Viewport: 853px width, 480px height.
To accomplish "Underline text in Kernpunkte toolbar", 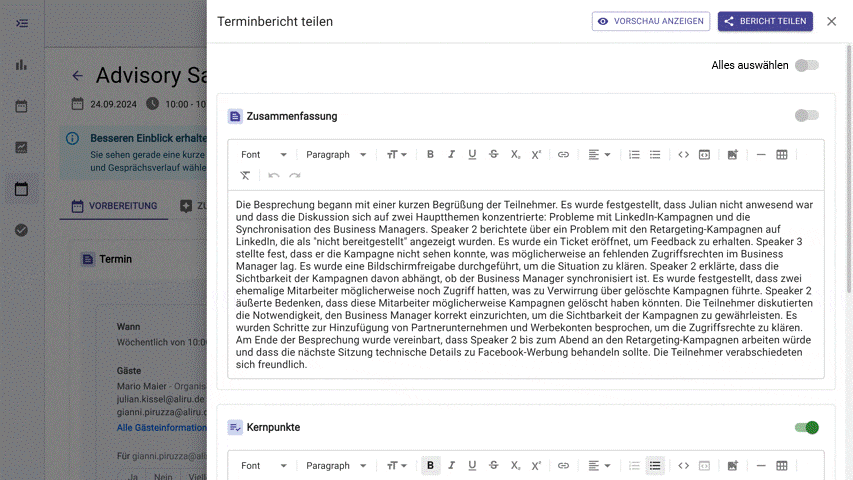I will coord(472,465).
